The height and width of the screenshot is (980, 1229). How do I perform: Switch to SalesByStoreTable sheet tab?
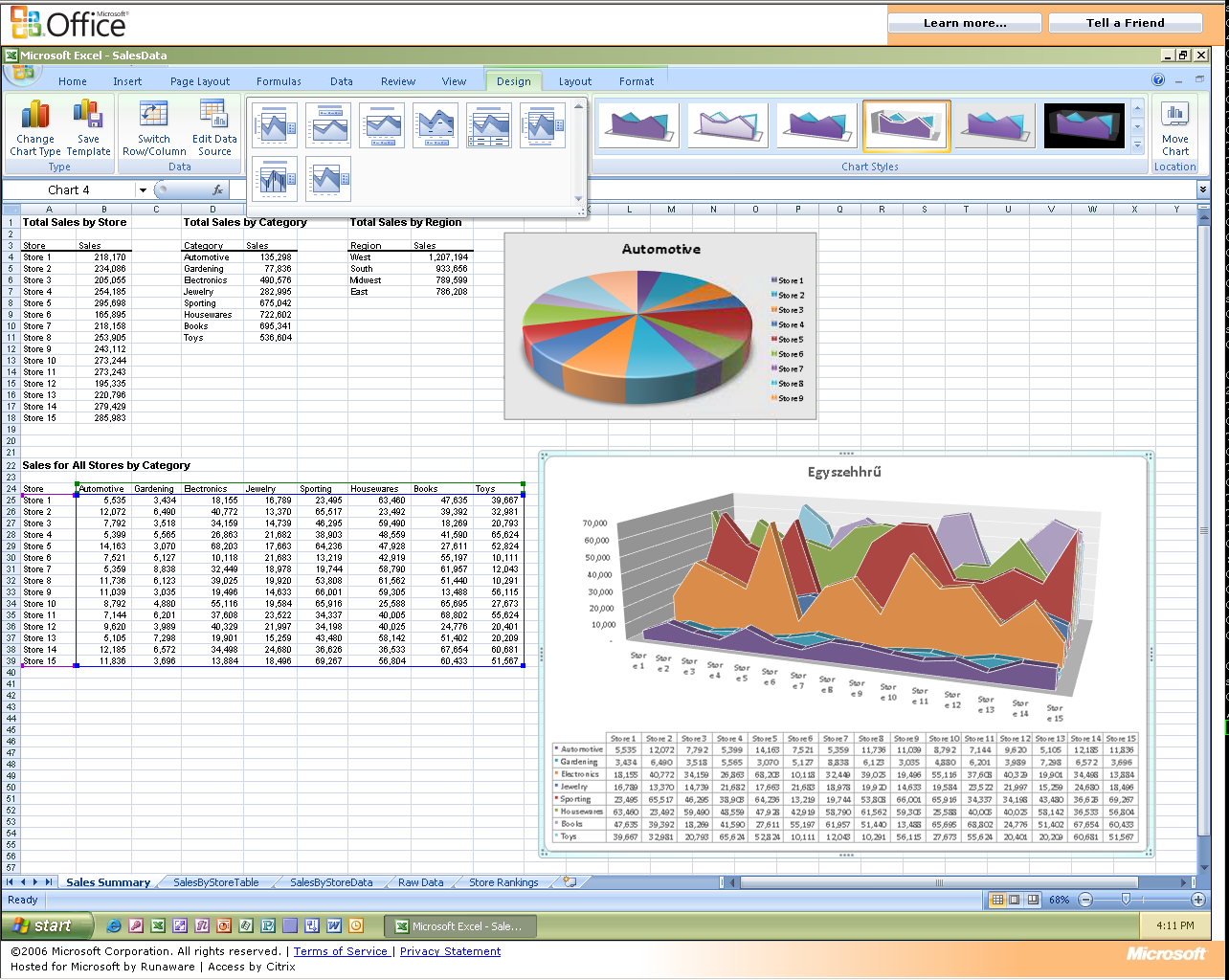coord(216,882)
